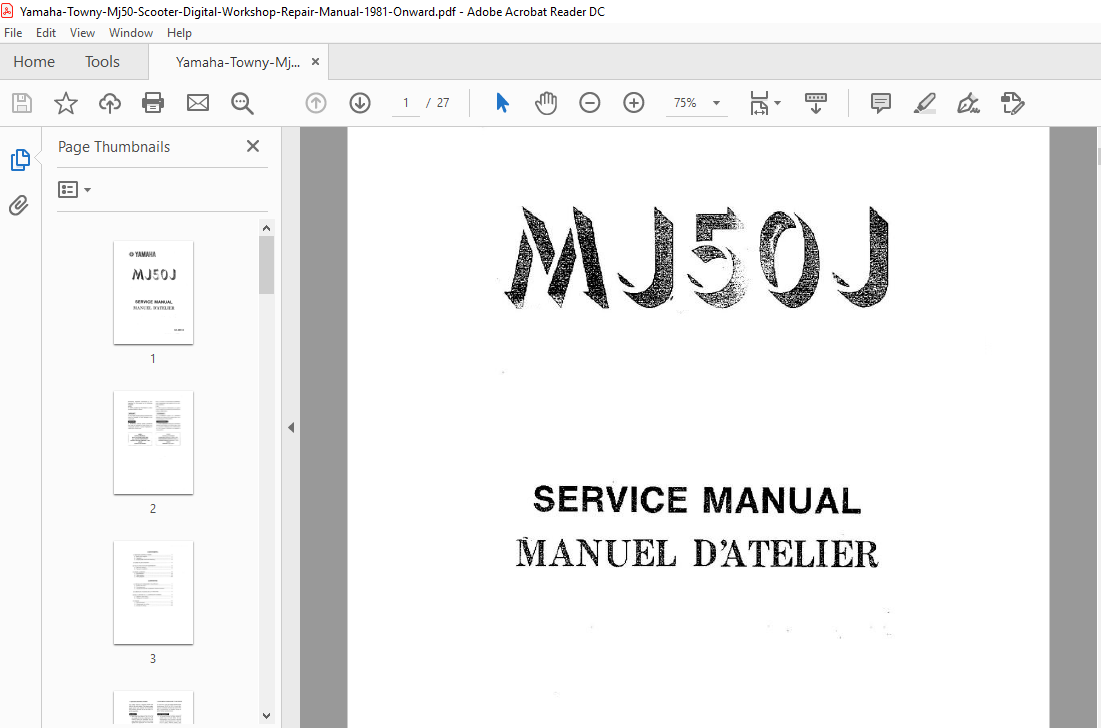Click the total pages '27' text
1101x728 pixels.
coord(443,103)
